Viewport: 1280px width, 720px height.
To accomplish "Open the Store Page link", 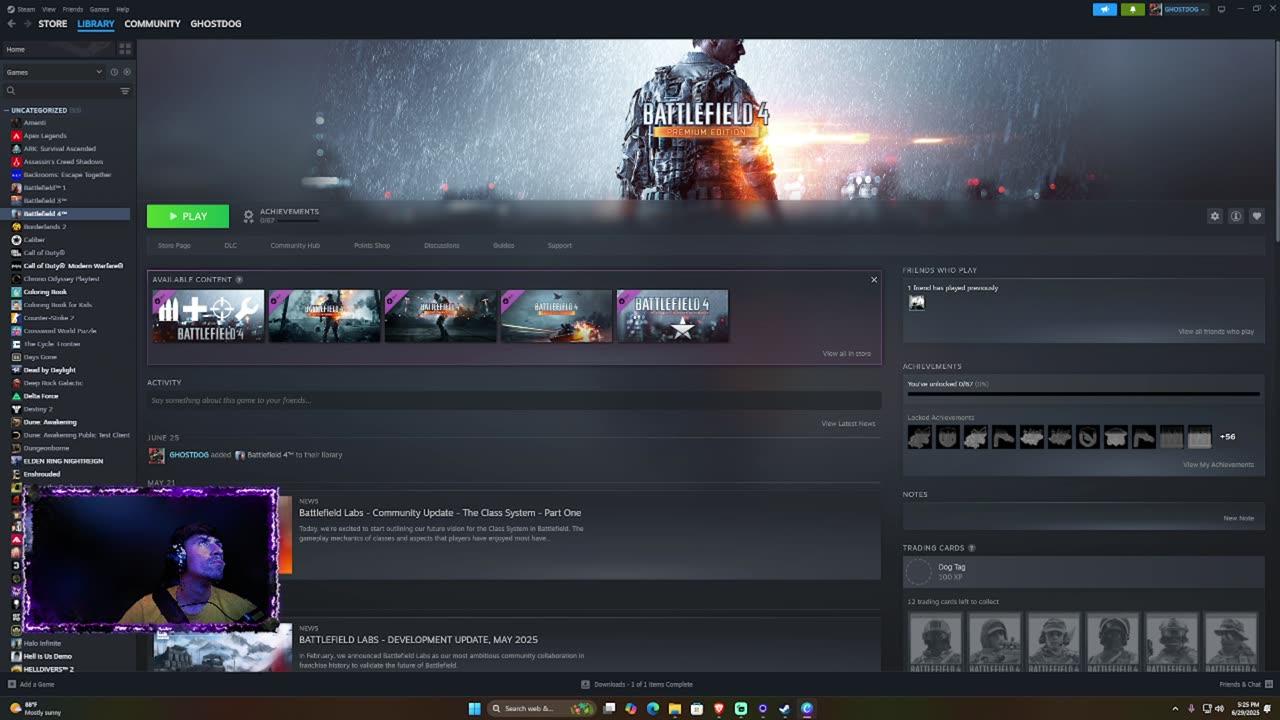I will (x=174, y=245).
